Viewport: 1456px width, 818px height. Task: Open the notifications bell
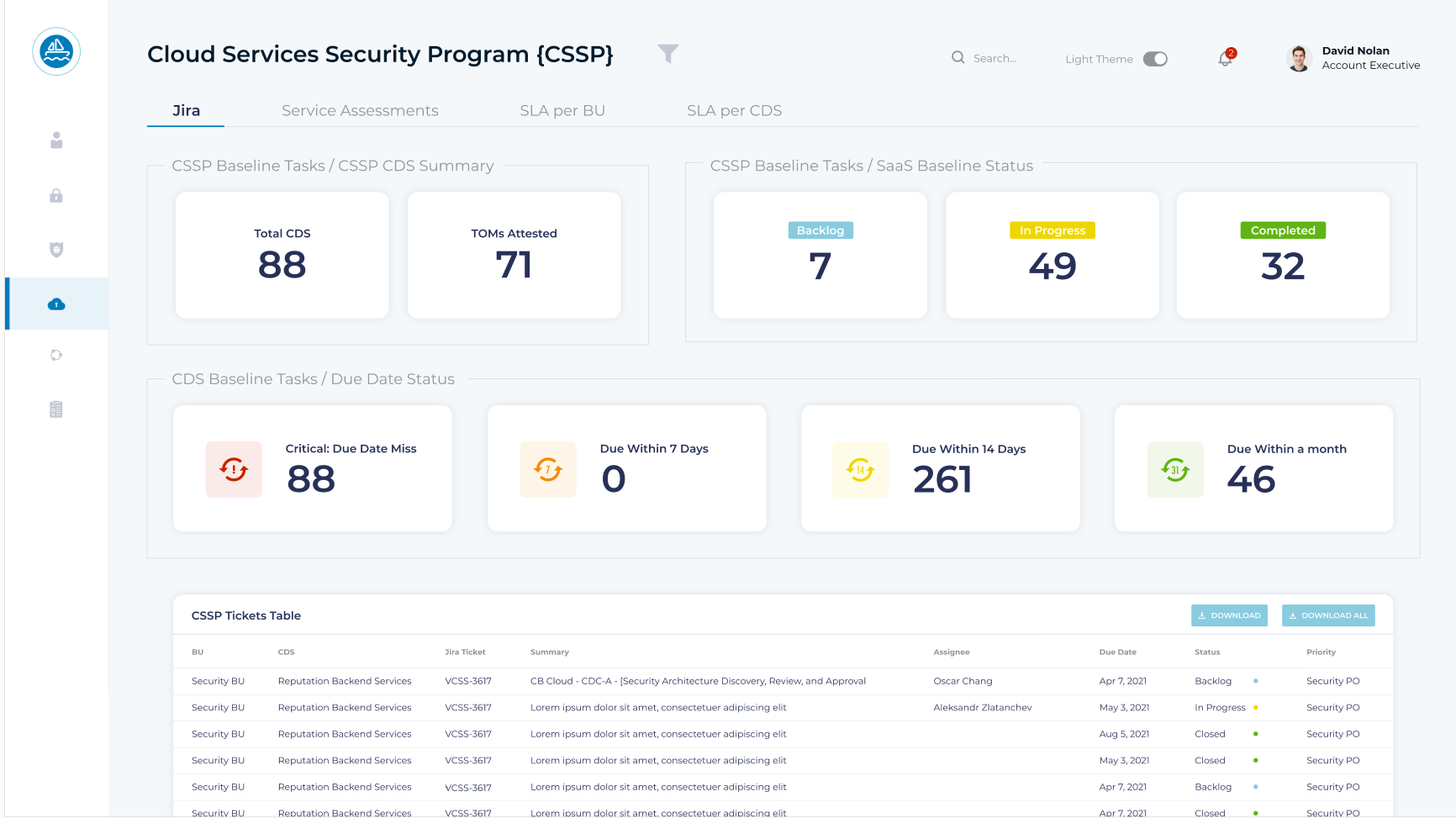click(1226, 59)
